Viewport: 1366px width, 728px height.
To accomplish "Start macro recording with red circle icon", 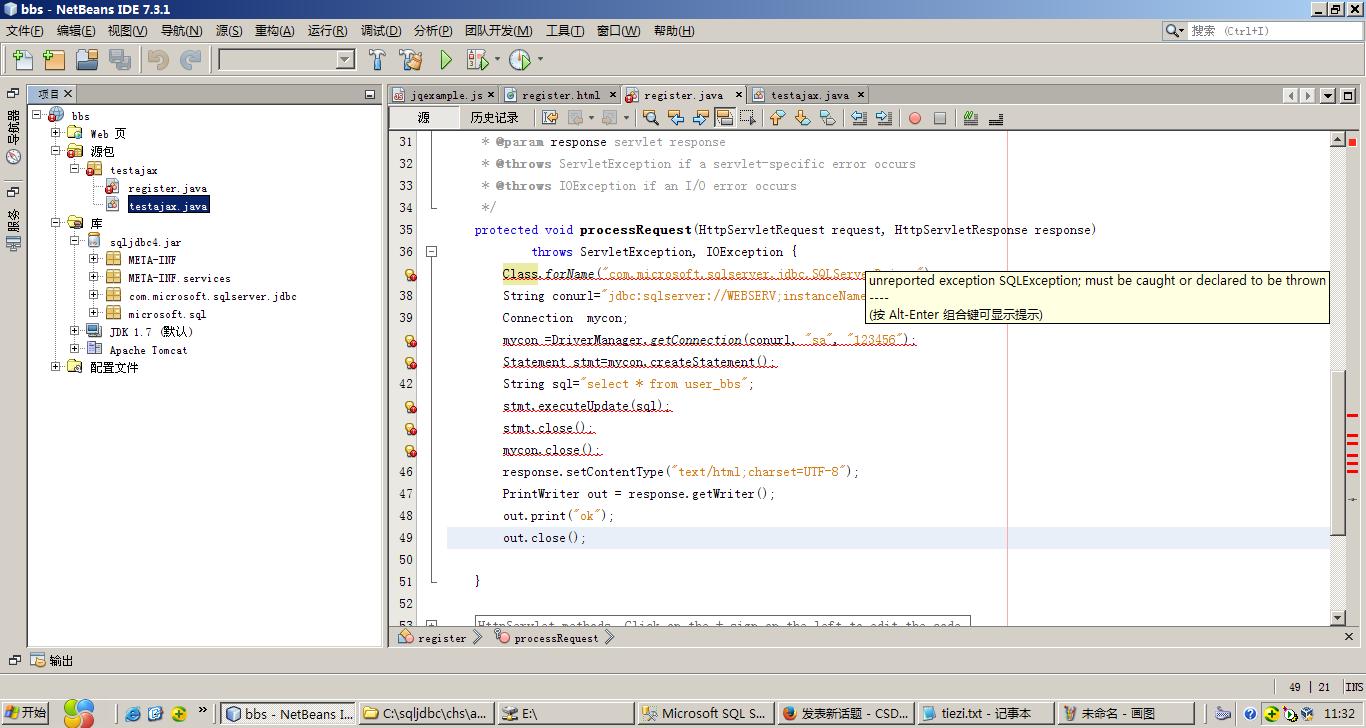I will 914,118.
